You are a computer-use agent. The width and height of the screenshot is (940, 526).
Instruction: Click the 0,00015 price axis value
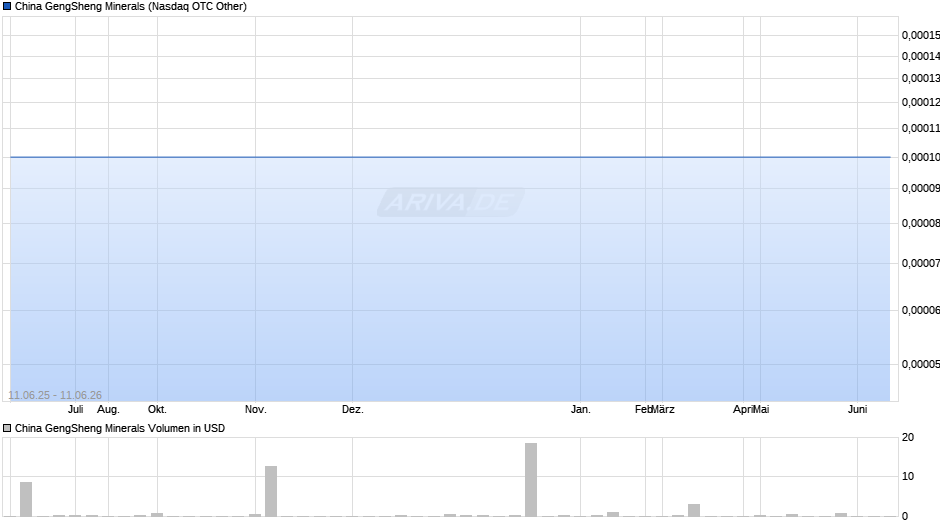point(921,35)
